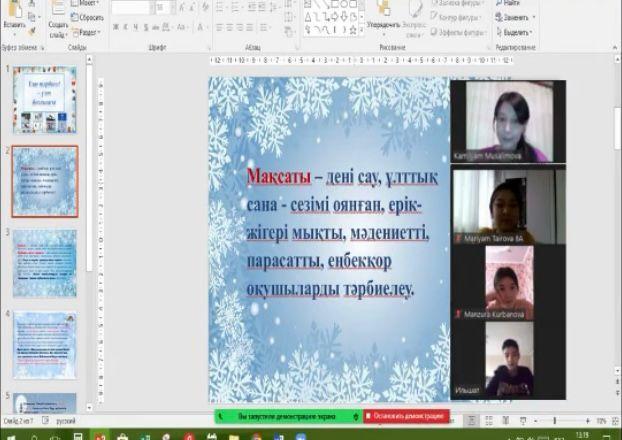
Task: Click the bulleted list icon
Action: coord(221,7)
